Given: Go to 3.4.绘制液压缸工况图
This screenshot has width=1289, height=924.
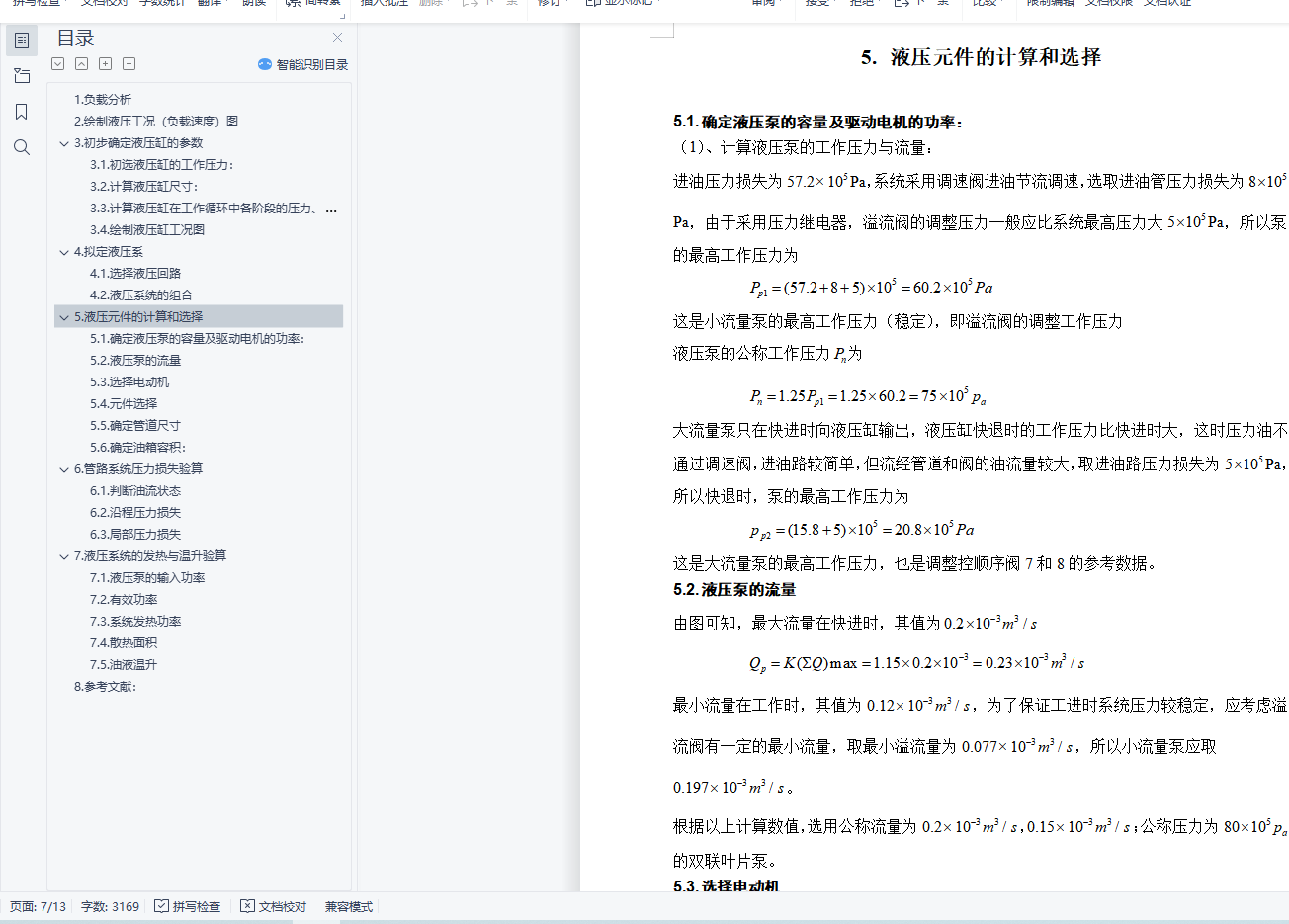Looking at the screenshot, I should [147, 230].
